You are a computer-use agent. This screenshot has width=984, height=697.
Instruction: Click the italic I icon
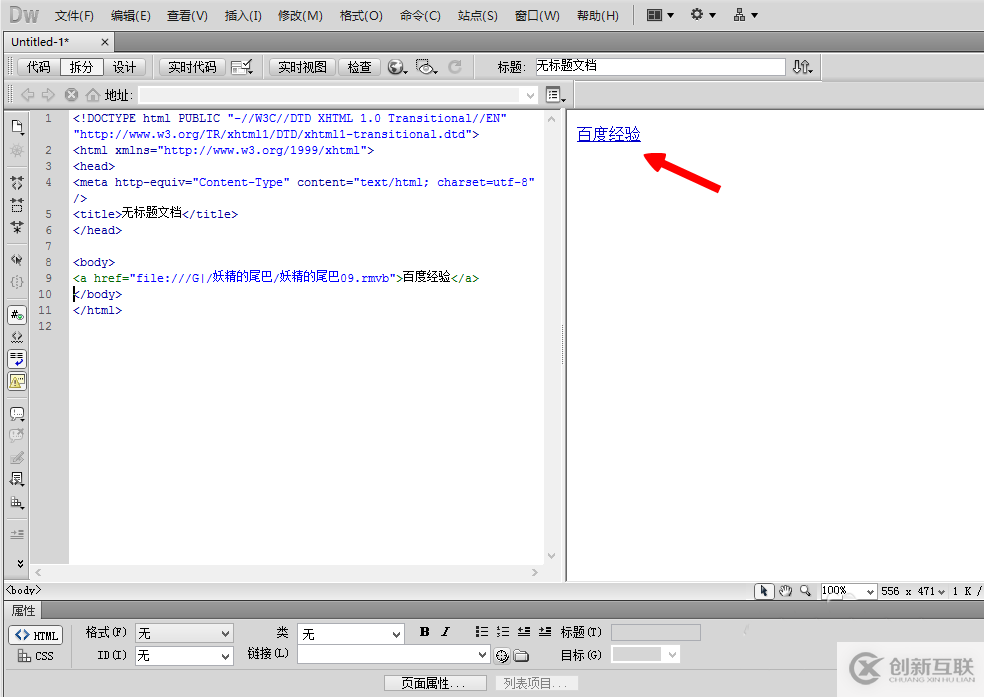point(446,632)
